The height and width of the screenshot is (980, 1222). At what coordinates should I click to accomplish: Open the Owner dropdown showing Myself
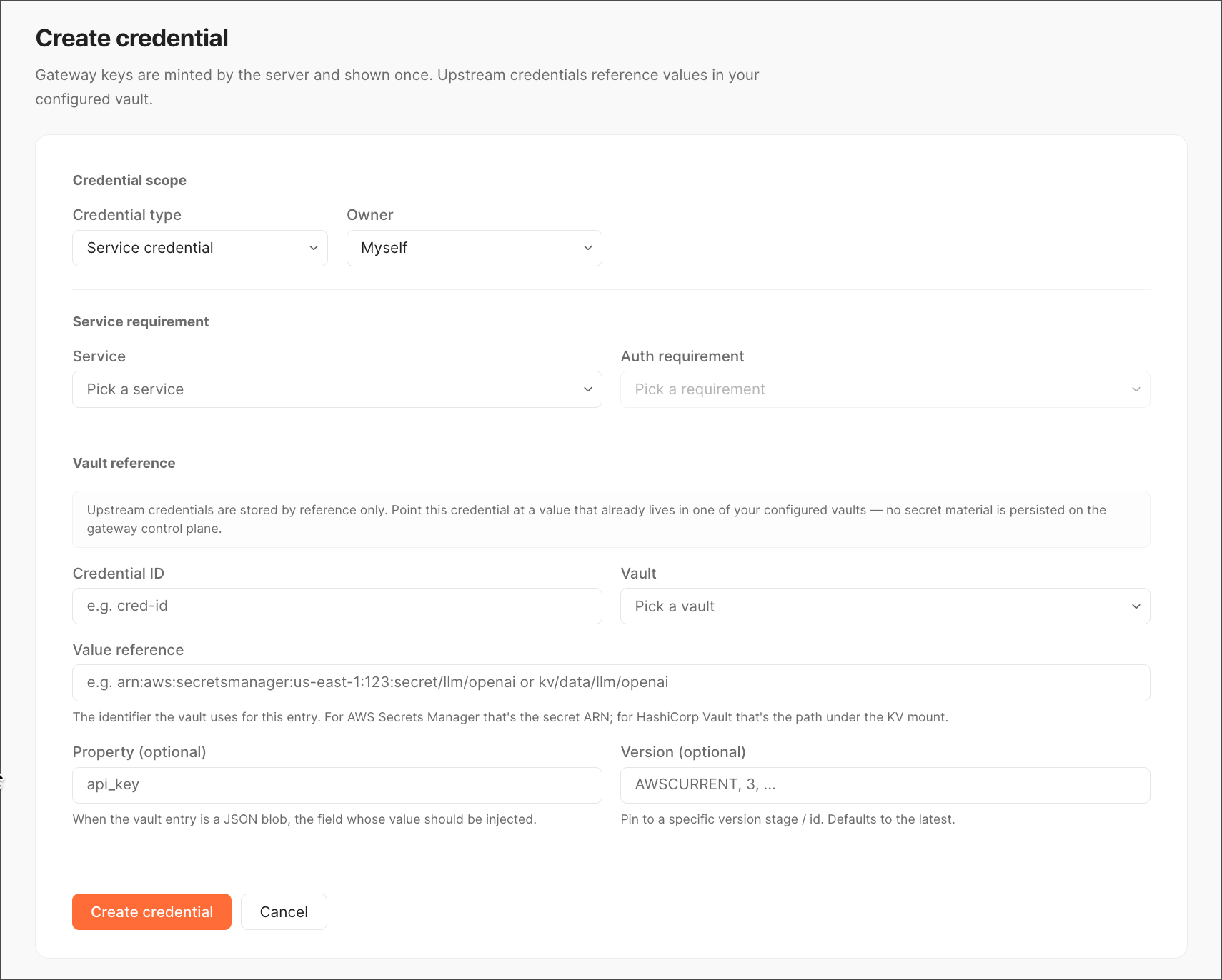click(475, 248)
